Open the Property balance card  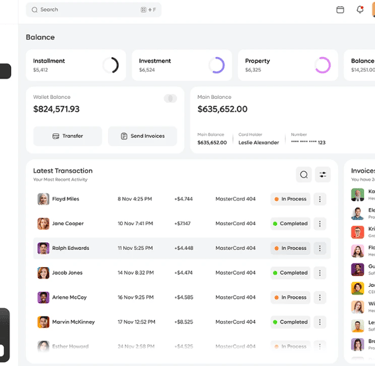pyautogui.click(x=288, y=65)
